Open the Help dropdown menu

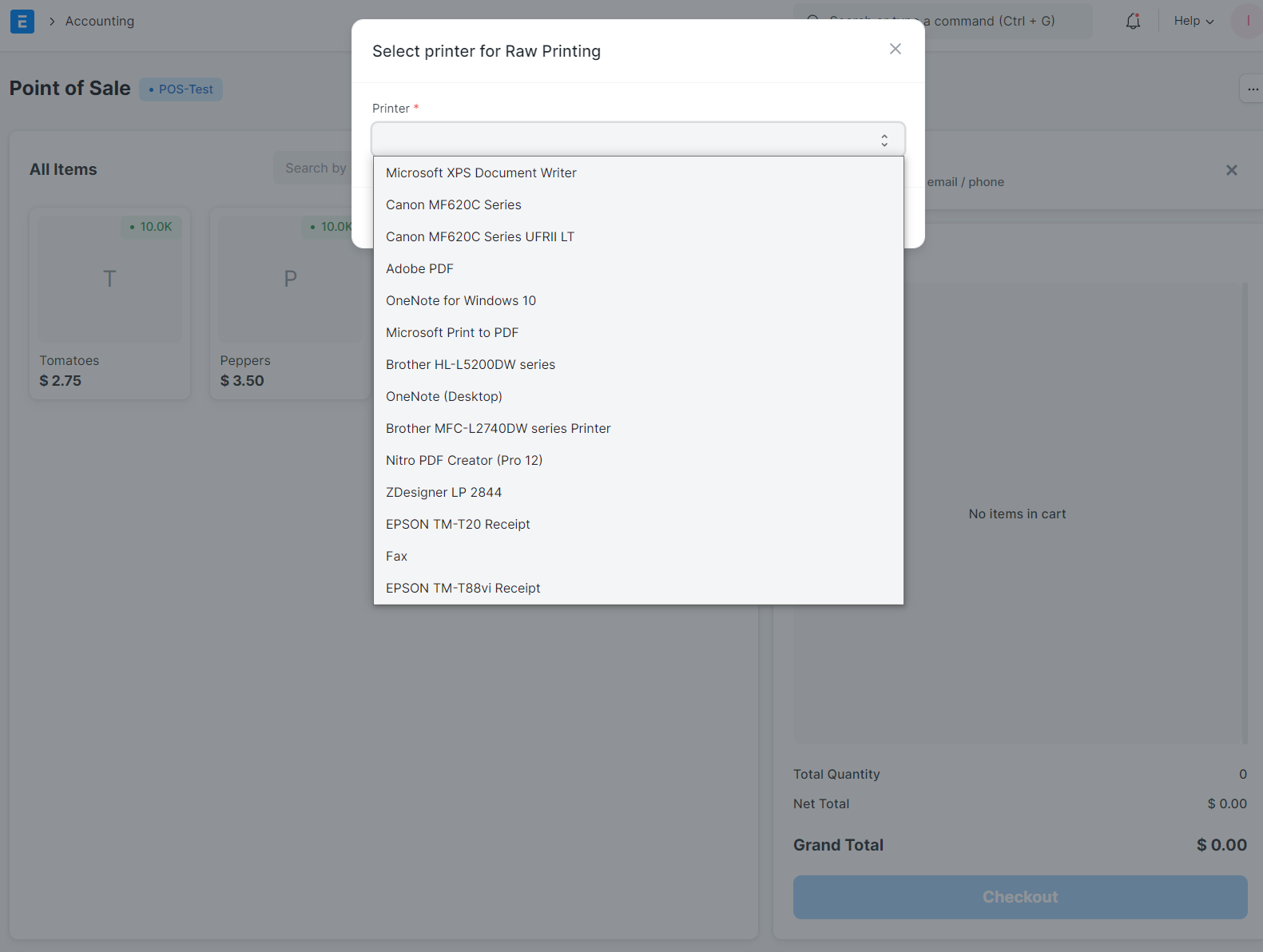click(1193, 21)
